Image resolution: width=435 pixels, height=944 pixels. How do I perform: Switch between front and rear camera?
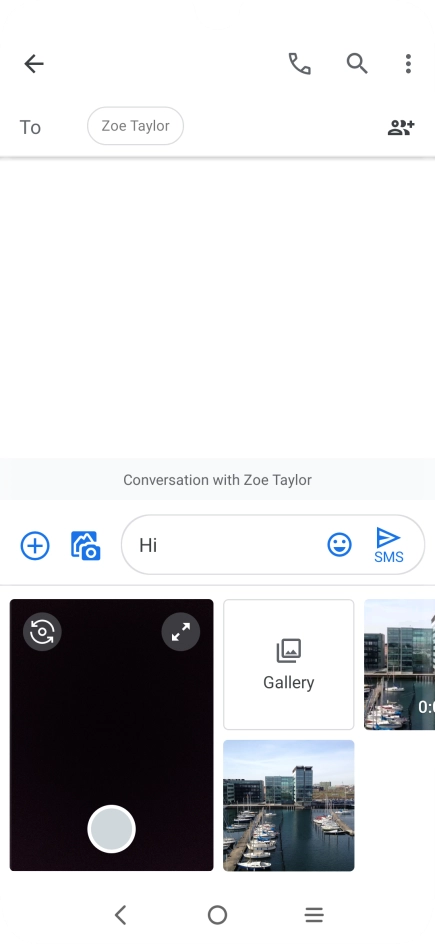point(42,632)
